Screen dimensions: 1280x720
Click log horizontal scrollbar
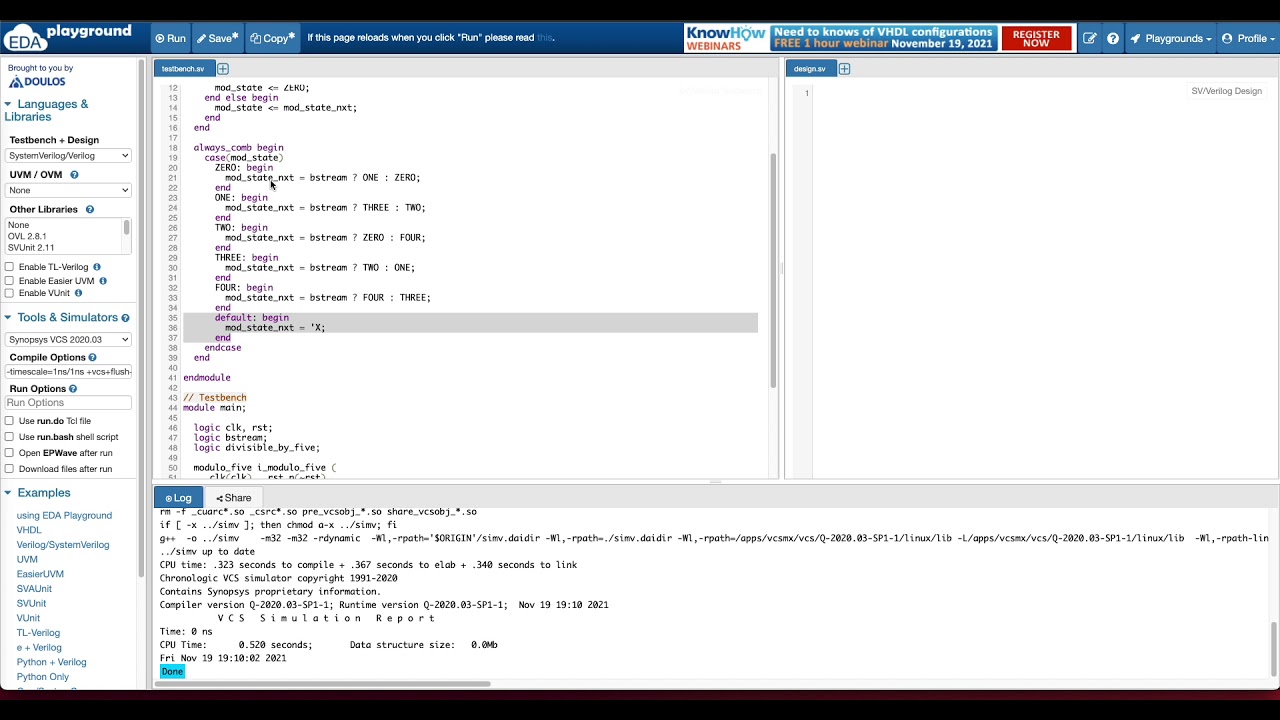[325, 684]
